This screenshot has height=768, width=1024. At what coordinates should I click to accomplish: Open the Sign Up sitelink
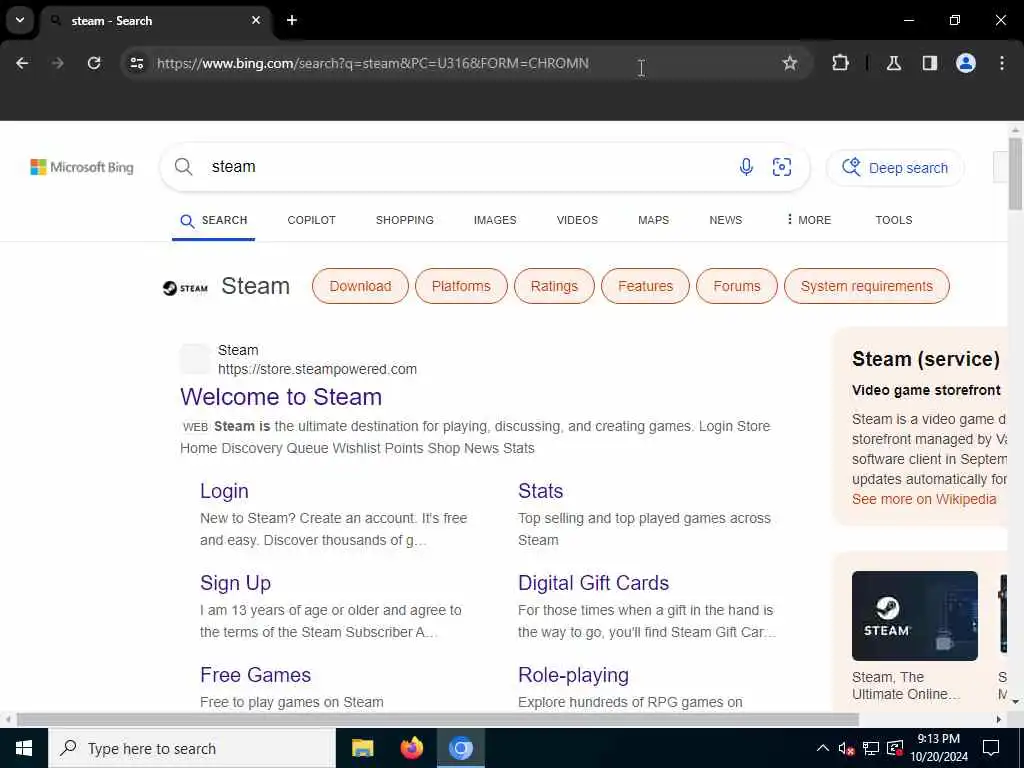[x=235, y=583]
